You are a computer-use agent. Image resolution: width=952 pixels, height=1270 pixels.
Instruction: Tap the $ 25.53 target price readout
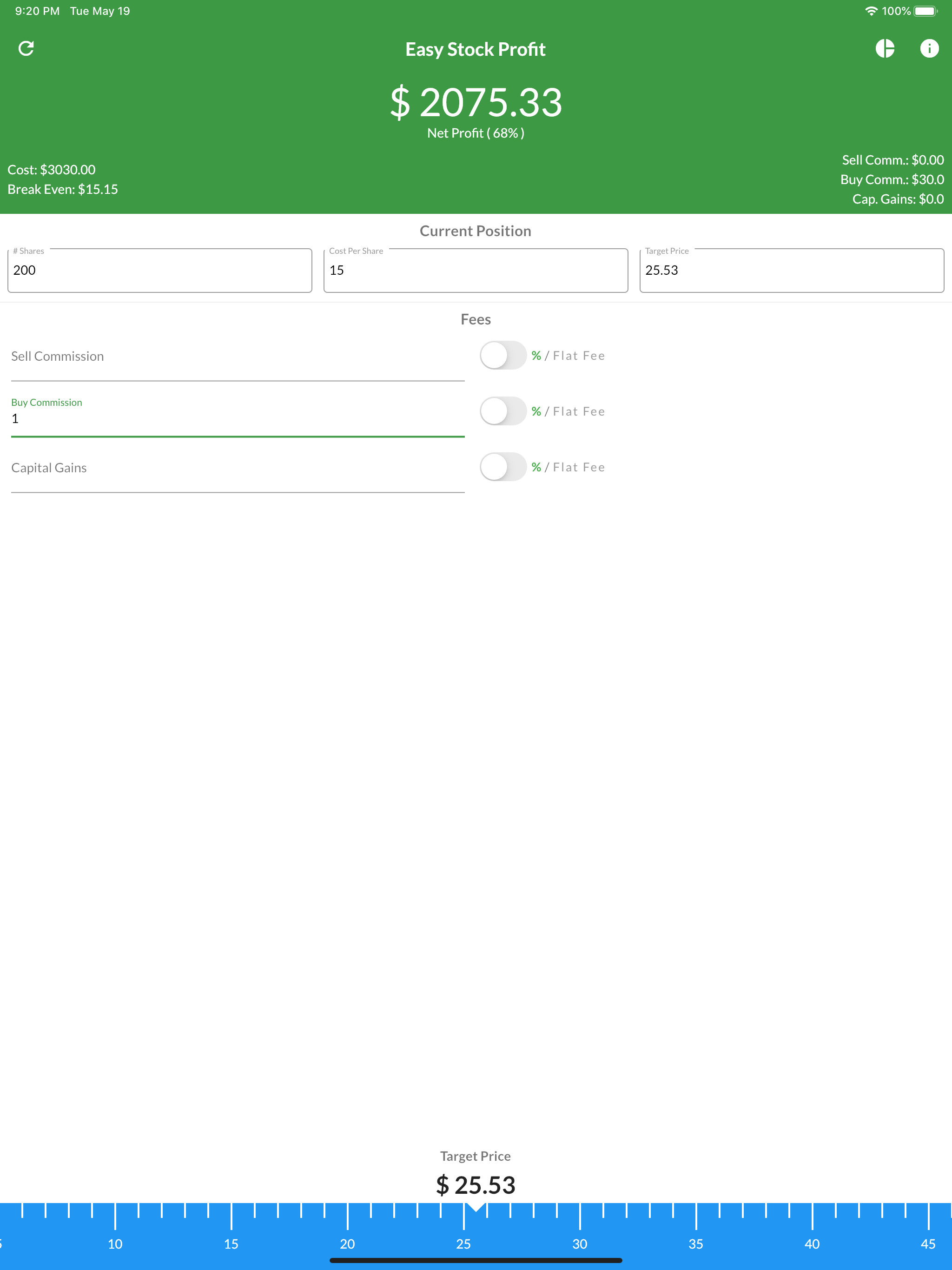476,1185
